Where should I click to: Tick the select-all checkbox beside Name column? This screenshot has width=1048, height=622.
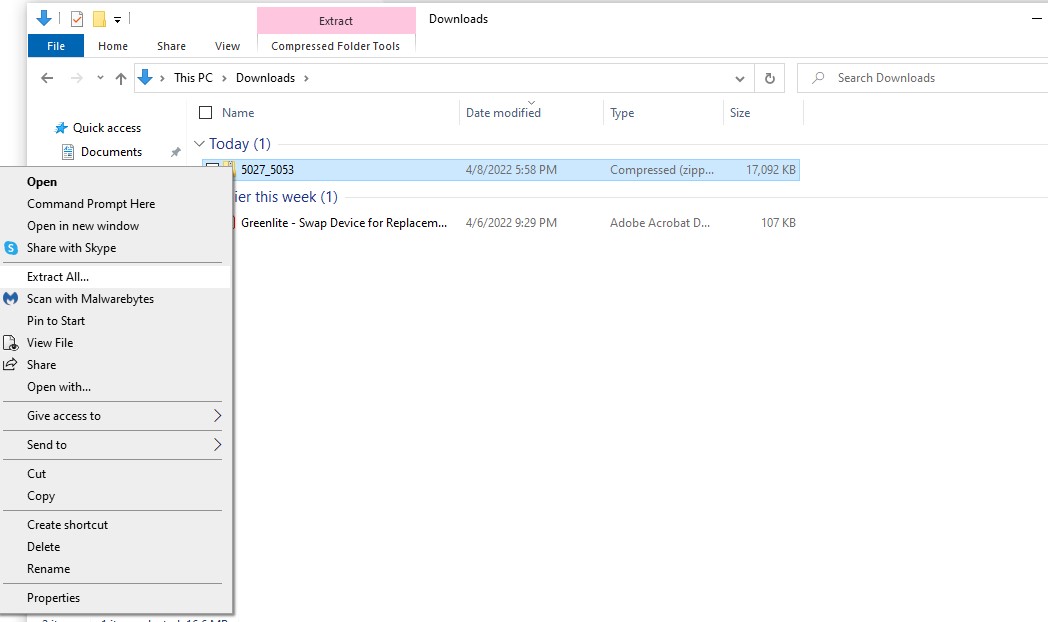pos(205,113)
